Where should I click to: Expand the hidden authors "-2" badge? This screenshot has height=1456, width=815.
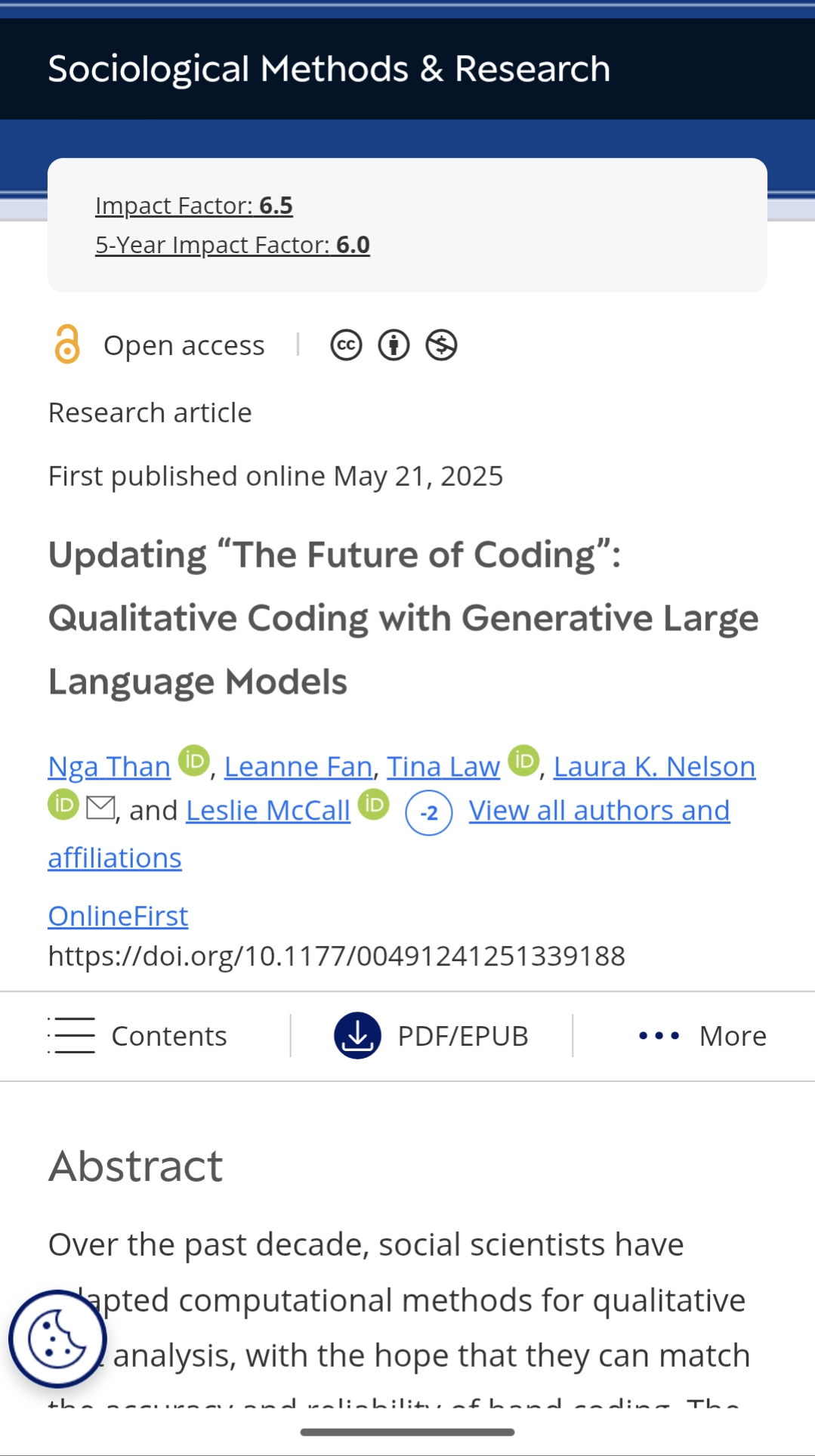429,813
